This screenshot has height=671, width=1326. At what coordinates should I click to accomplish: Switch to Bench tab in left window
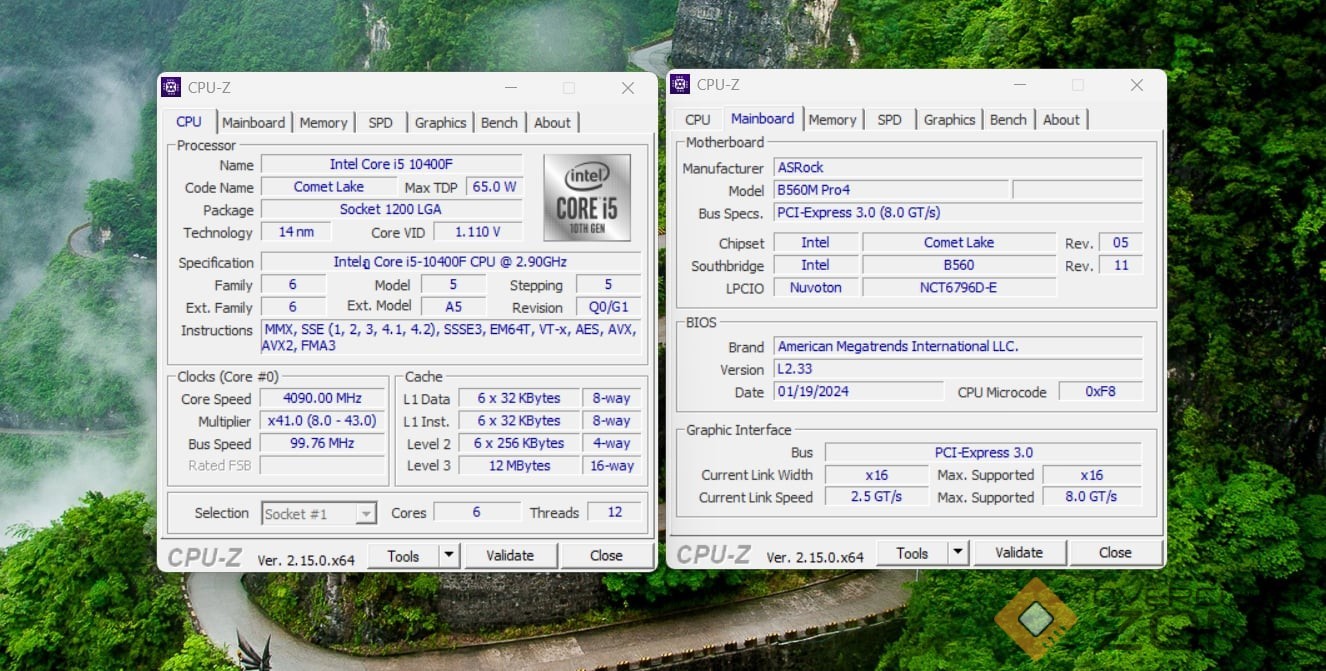coord(499,123)
